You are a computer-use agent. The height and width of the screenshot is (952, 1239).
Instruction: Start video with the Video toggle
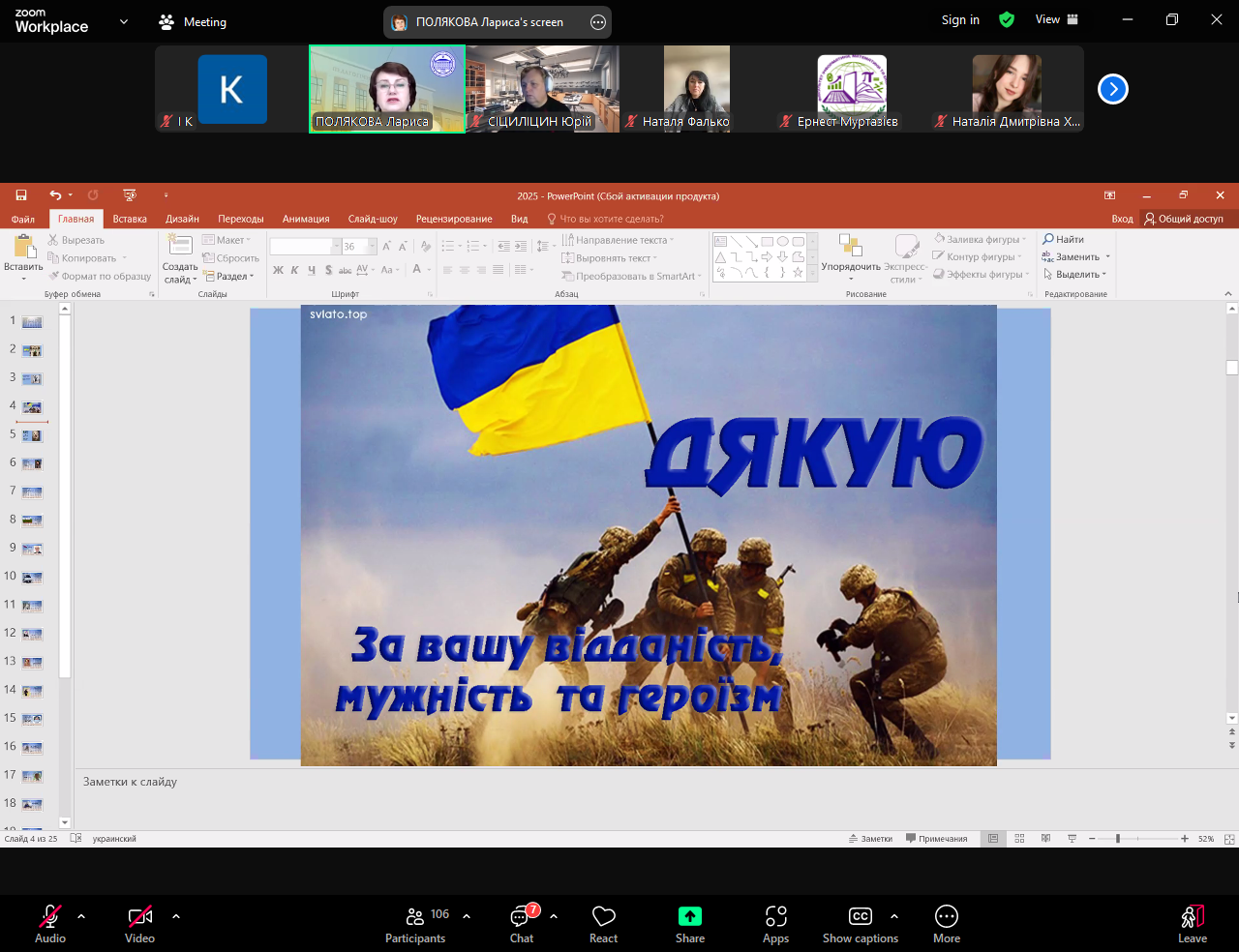(139, 917)
